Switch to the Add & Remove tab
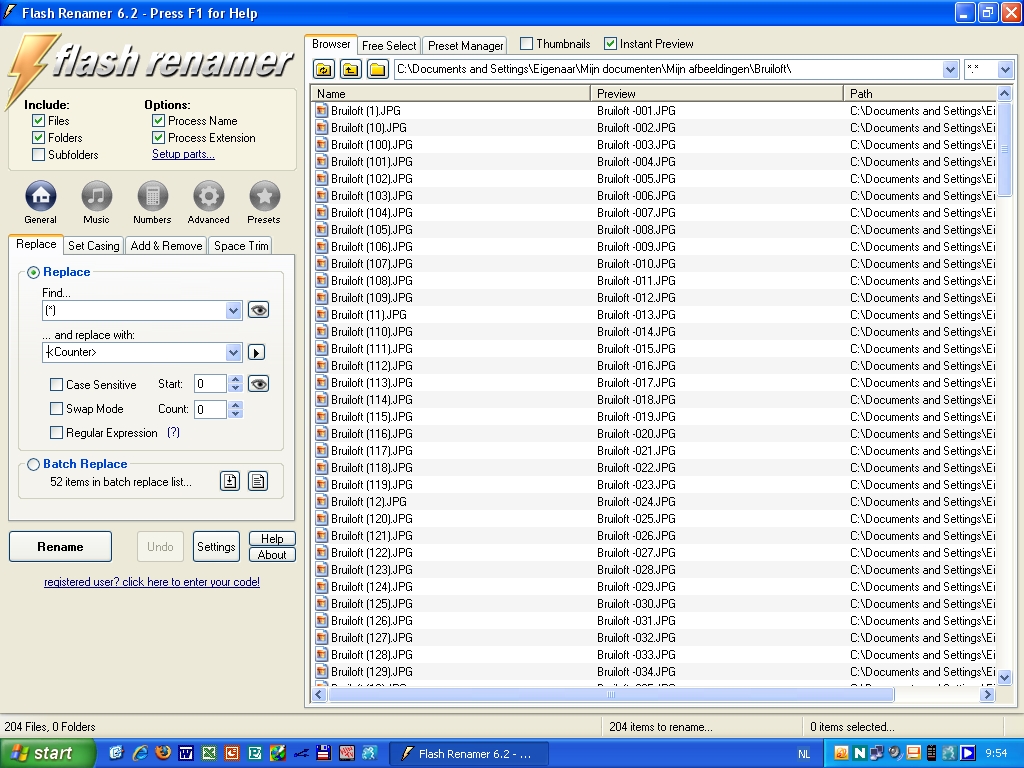Viewport: 1024px width, 768px height. click(x=167, y=246)
